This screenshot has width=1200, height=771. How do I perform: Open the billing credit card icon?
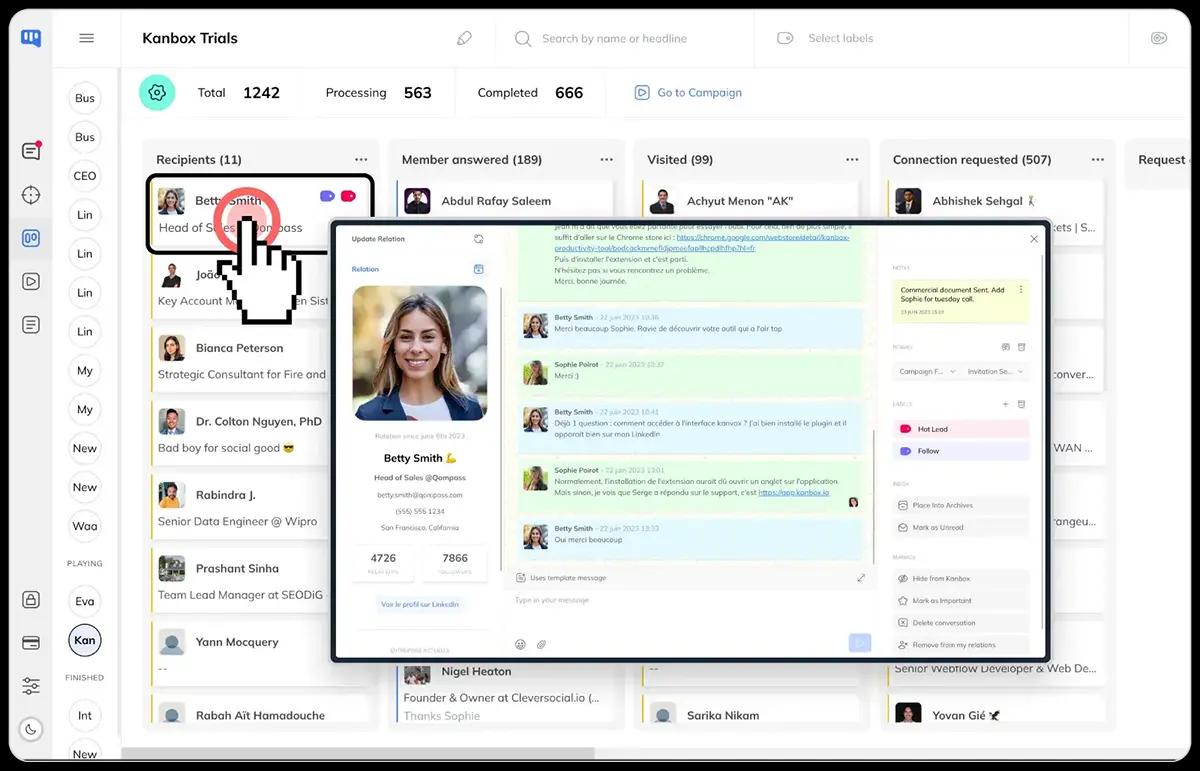tap(31, 643)
